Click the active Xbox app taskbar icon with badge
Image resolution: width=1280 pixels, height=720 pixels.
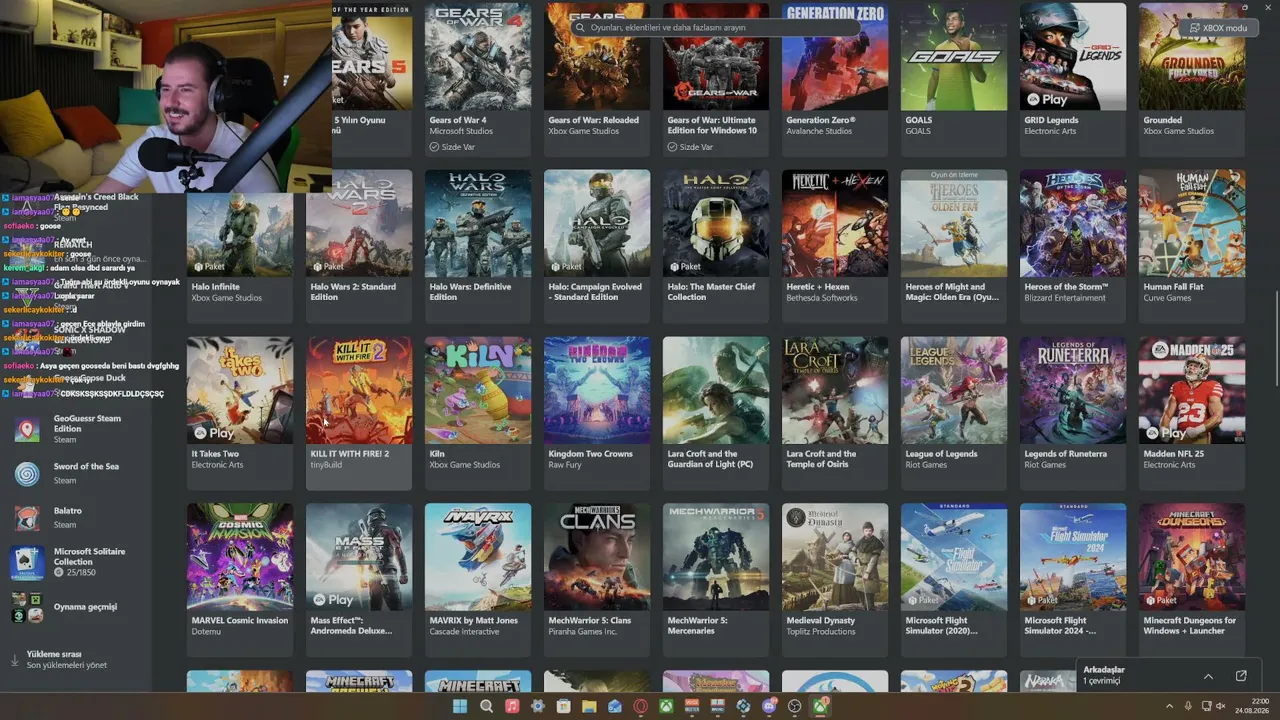820,706
